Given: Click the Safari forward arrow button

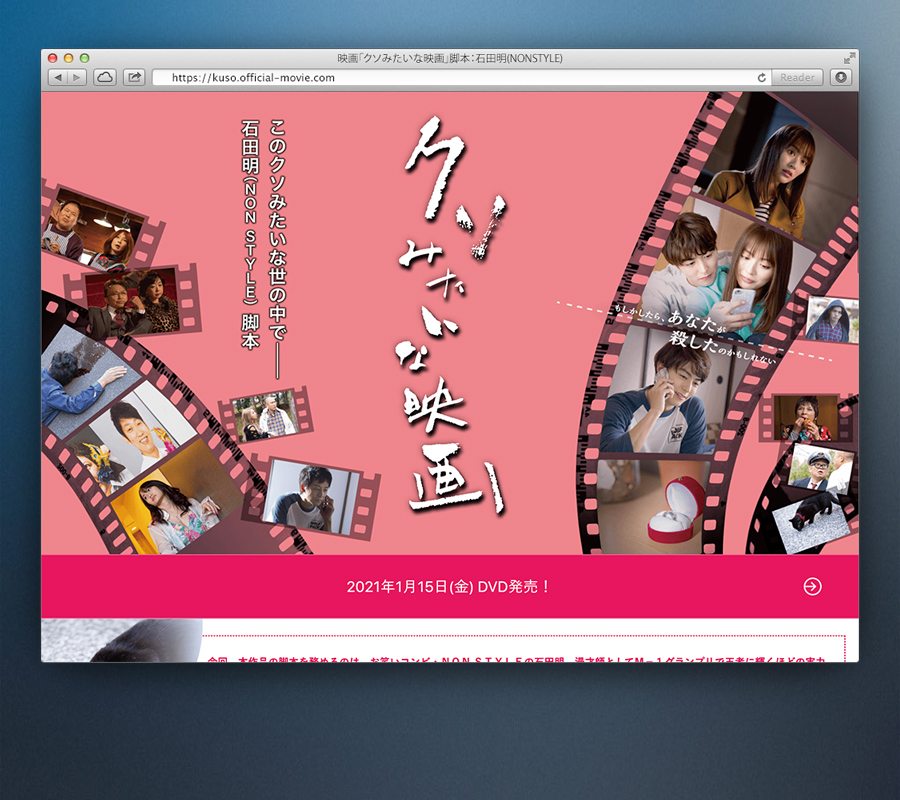Looking at the screenshot, I should click(x=77, y=77).
